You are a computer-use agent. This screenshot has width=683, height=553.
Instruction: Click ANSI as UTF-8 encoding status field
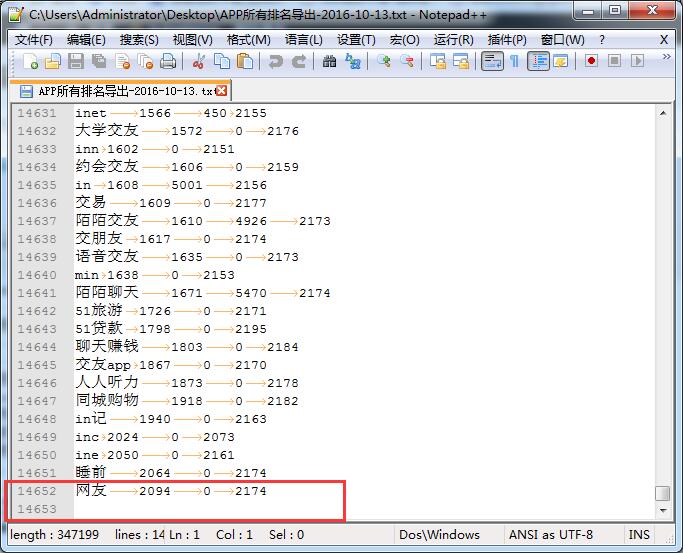click(x=551, y=535)
